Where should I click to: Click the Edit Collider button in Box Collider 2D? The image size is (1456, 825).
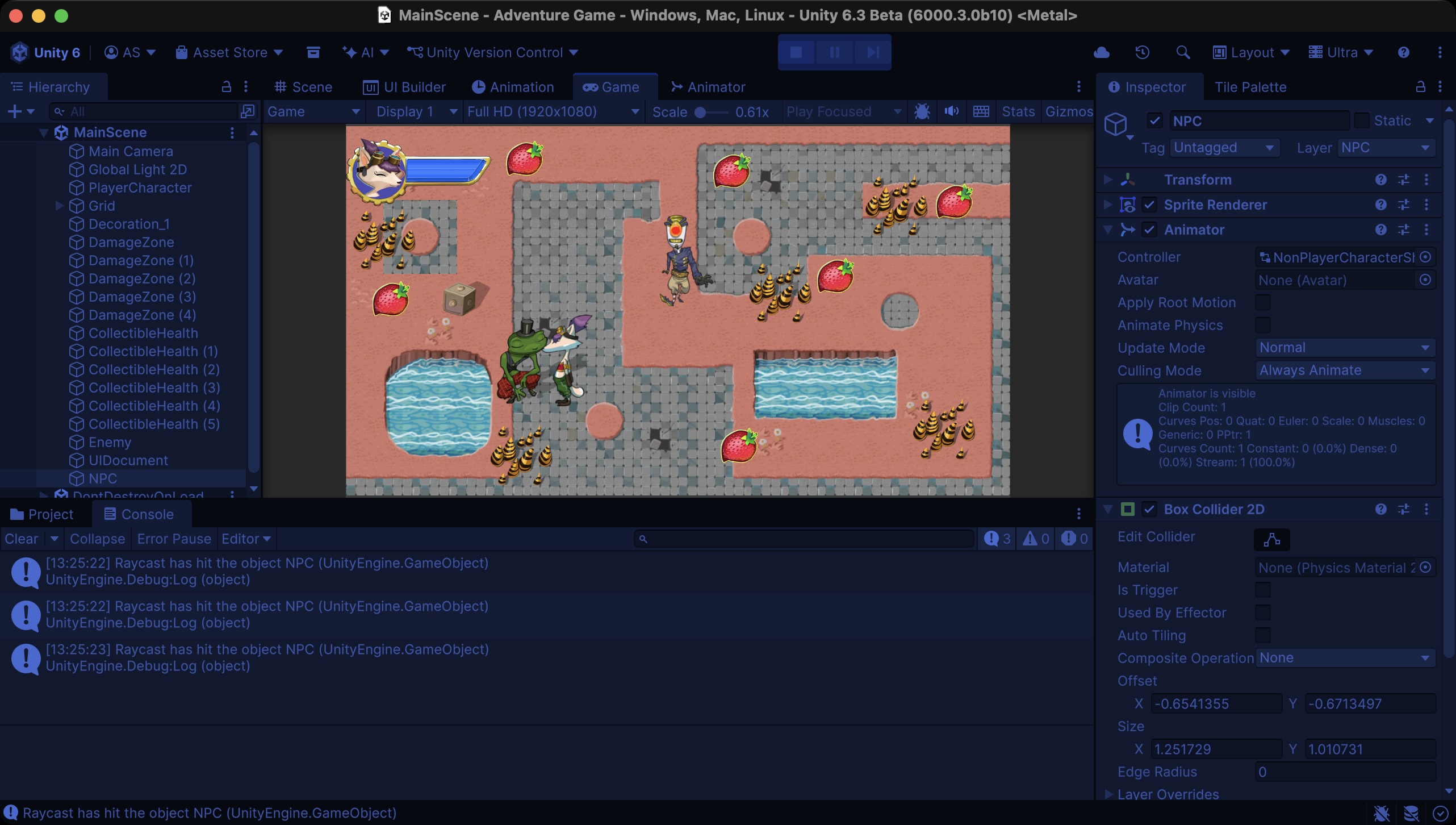coord(1271,539)
